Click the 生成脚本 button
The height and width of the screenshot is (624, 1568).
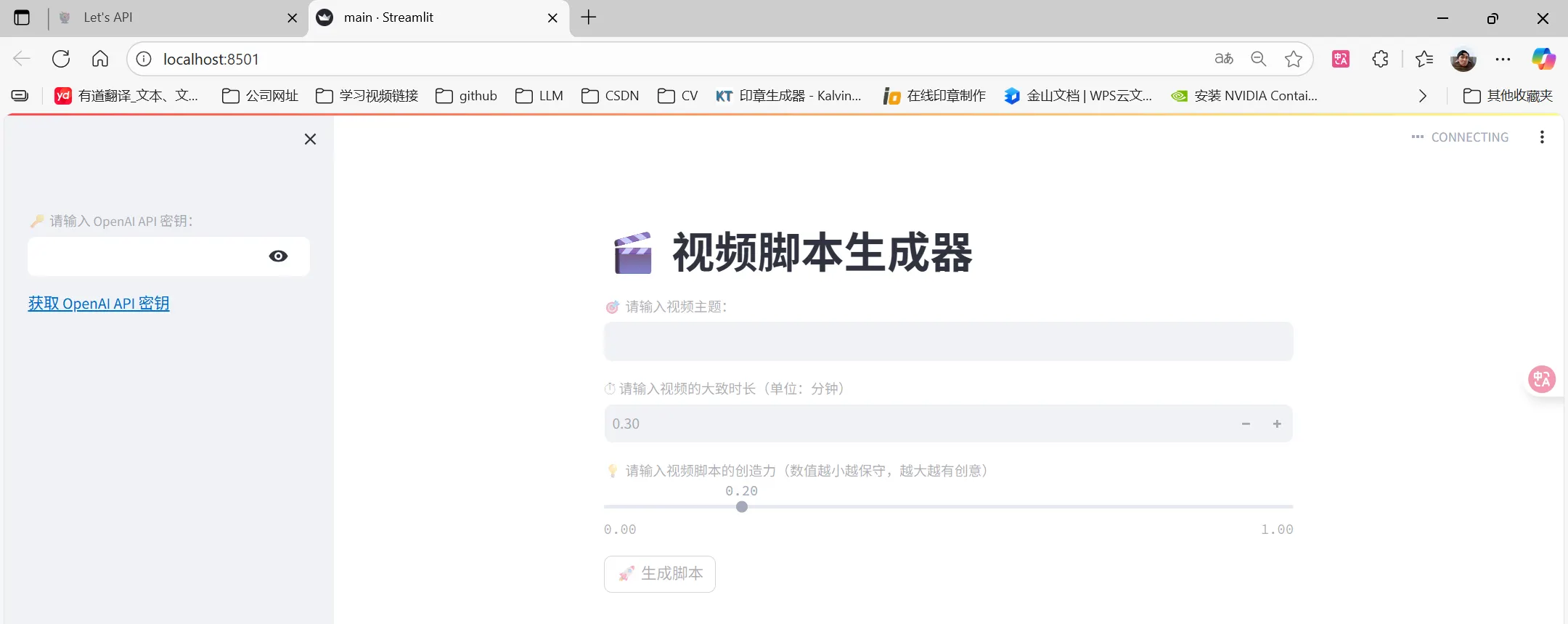point(660,574)
